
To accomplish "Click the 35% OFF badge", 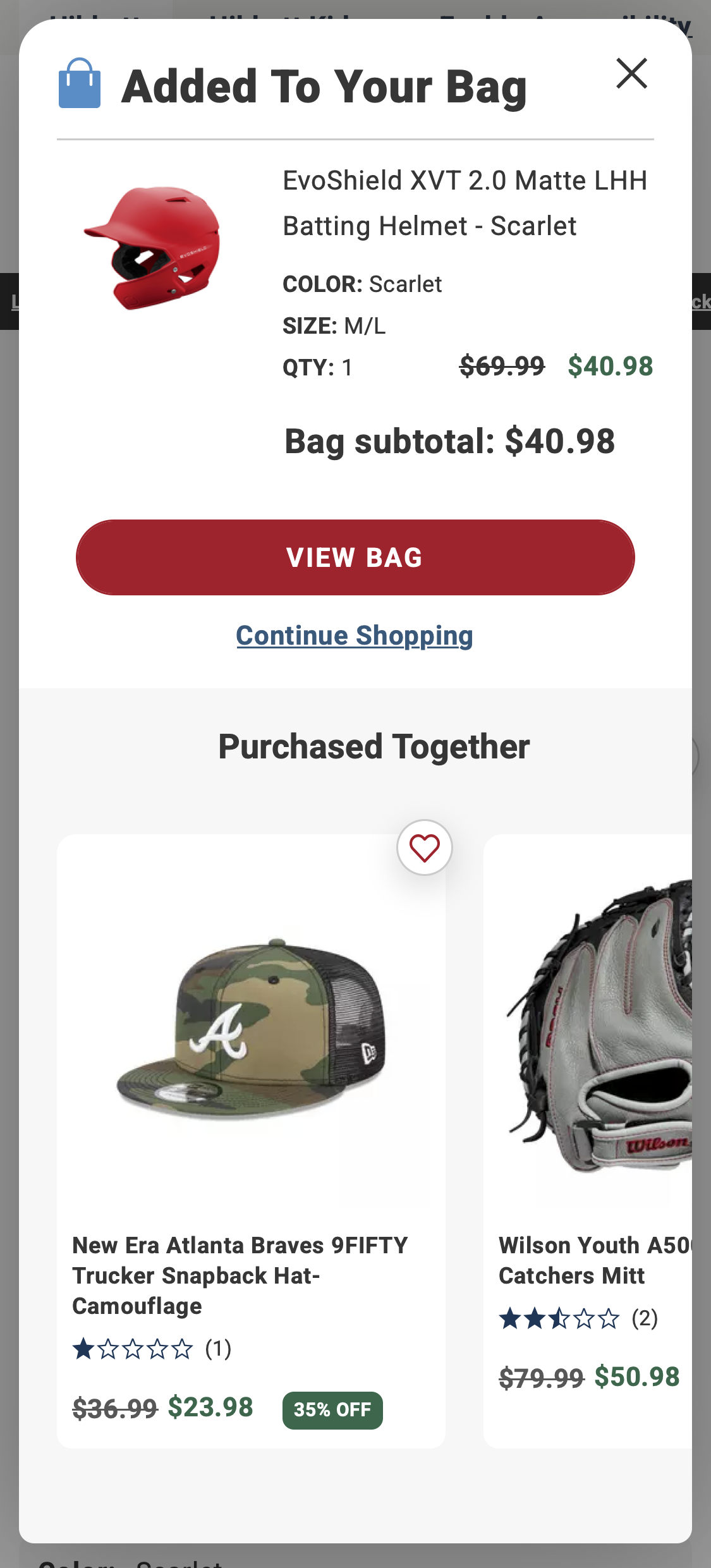I will (x=332, y=1410).
